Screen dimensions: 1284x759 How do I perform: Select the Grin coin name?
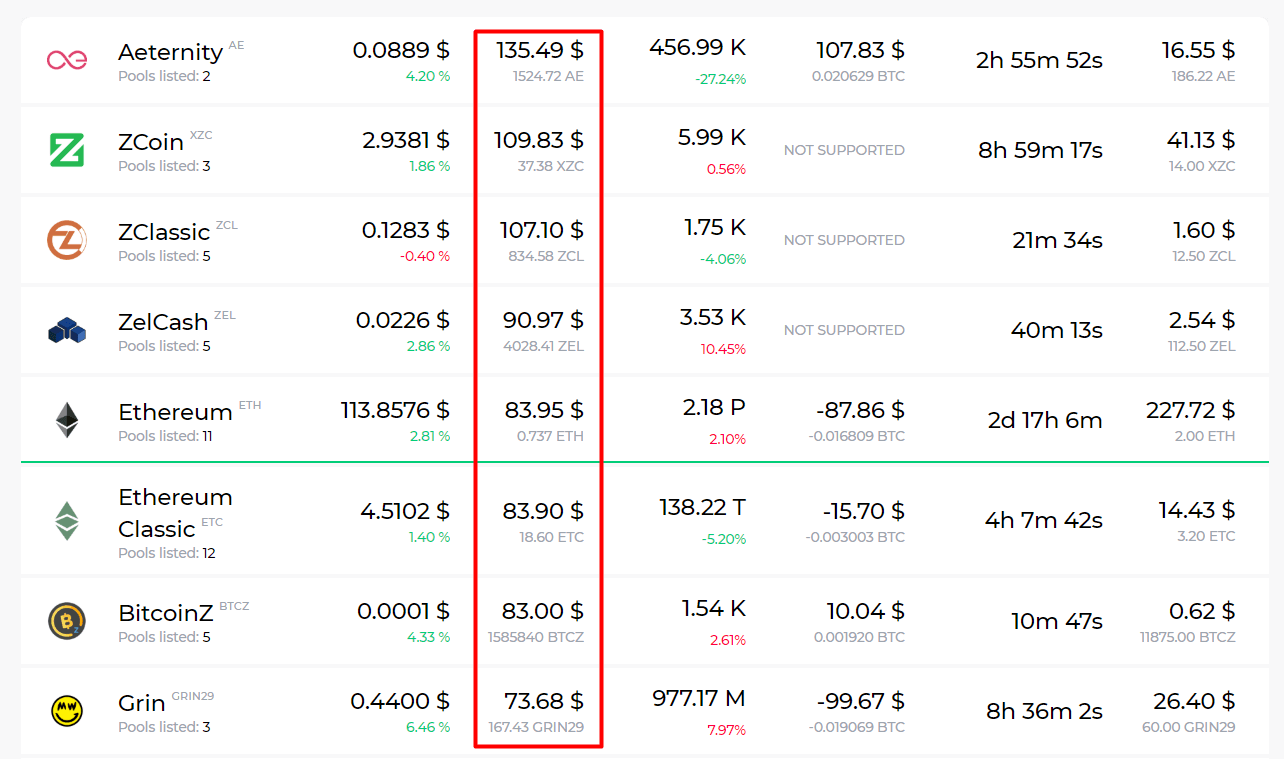(x=142, y=703)
